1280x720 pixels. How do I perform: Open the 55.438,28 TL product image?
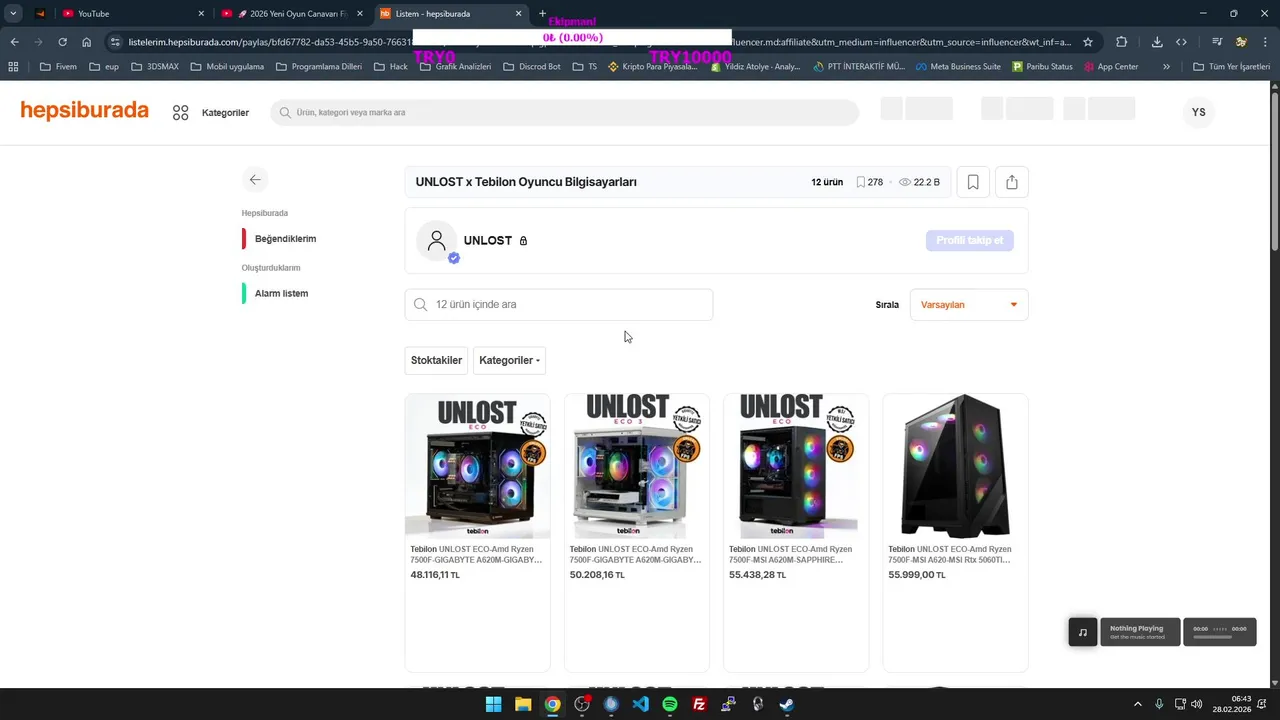tap(796, 466)
